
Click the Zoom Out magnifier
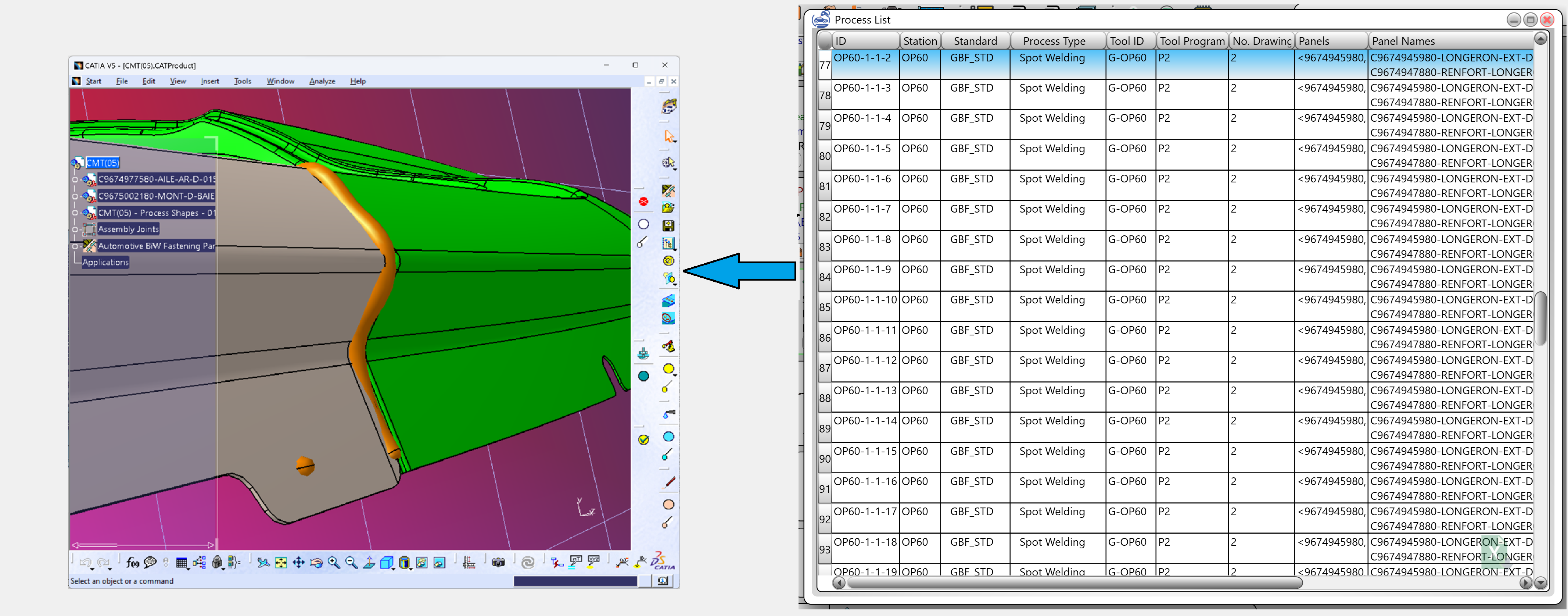point(351,562)
